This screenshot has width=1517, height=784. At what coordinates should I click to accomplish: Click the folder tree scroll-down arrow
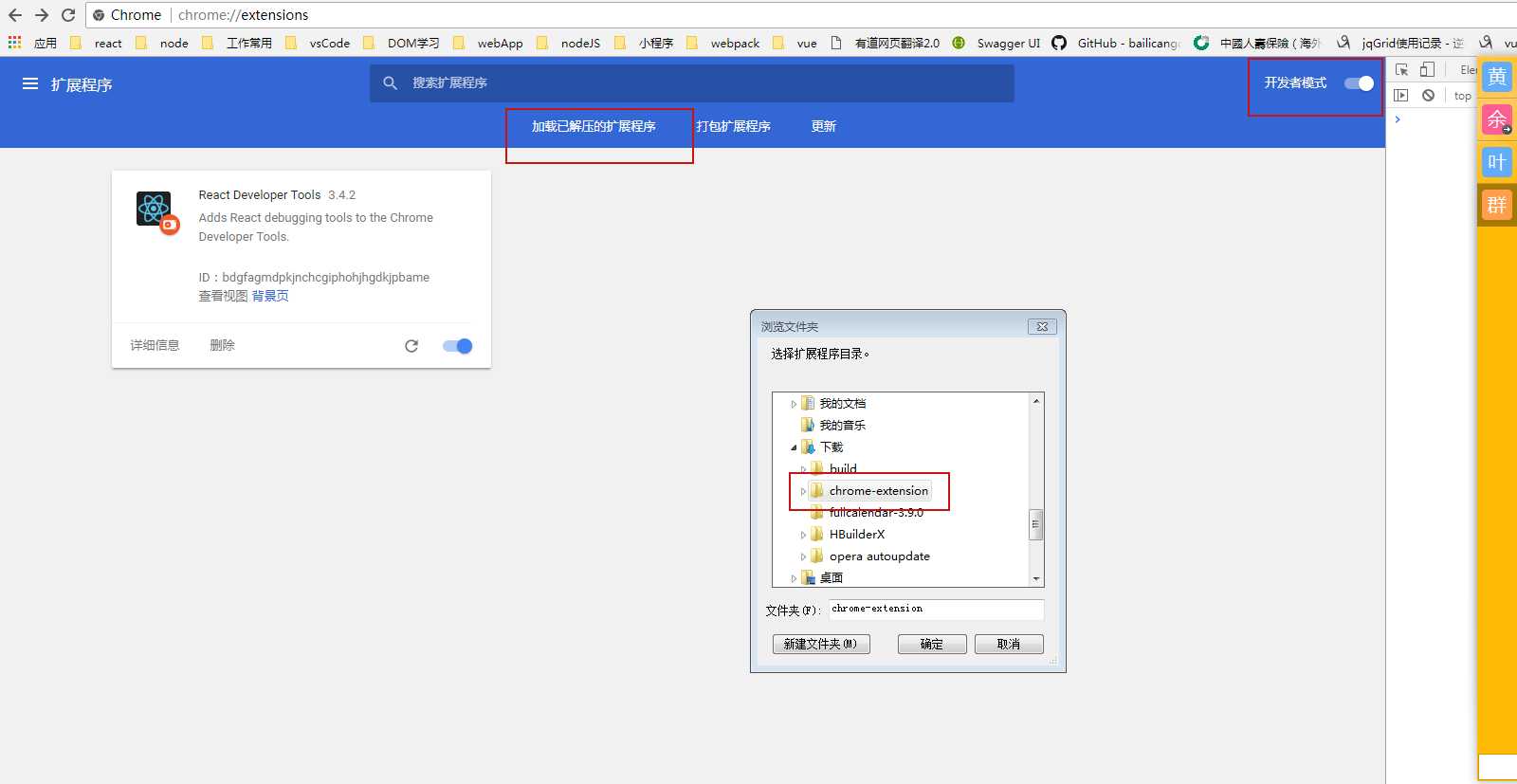[x=1036, y=578]
